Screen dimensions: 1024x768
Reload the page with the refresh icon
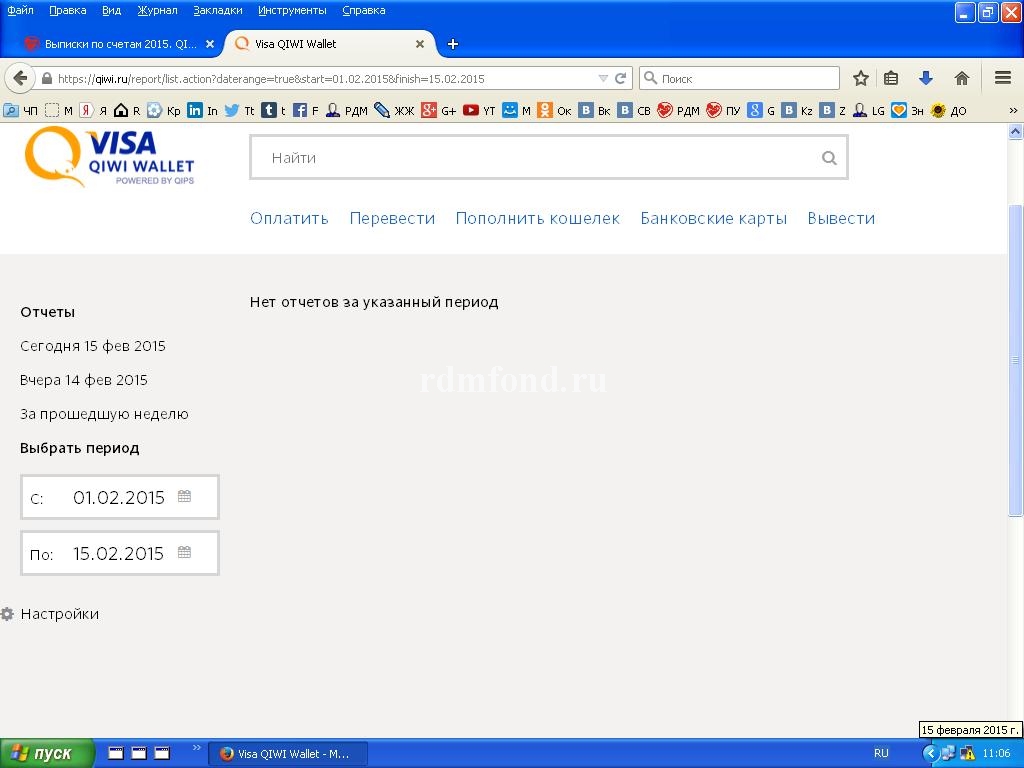pyautogui.click(x=620, y=78)
